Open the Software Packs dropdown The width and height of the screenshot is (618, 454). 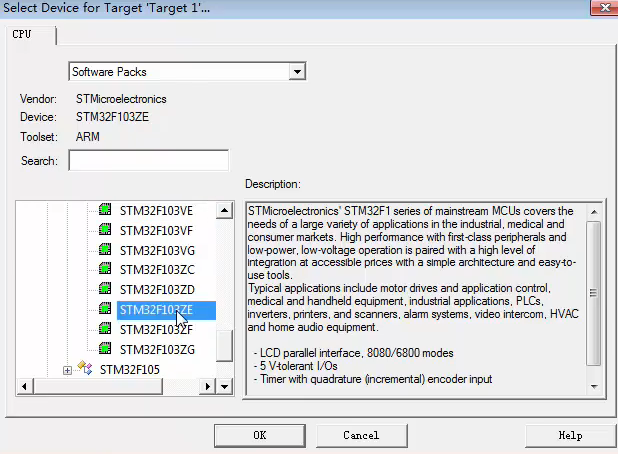tap(297, 72)
